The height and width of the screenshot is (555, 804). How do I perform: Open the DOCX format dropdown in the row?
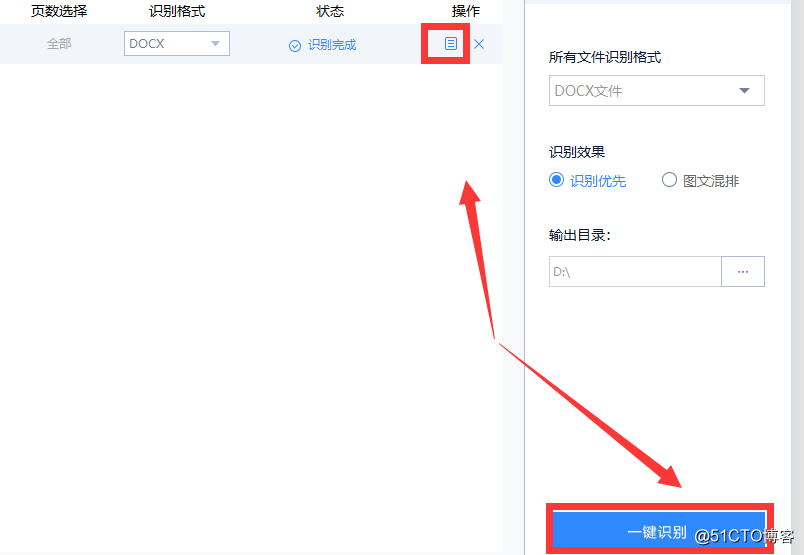[176, 44]
